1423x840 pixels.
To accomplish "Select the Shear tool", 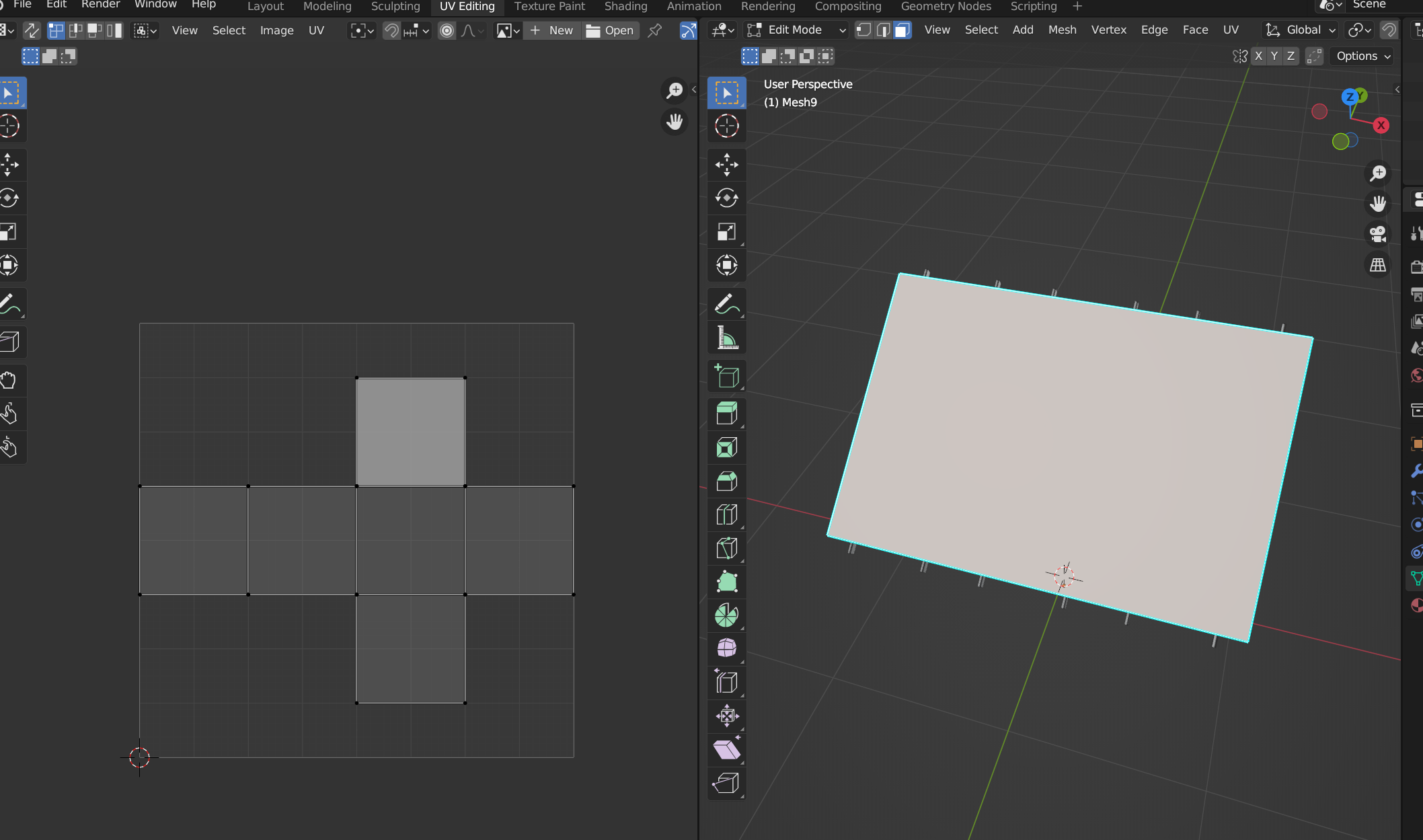I will (726, 750).
